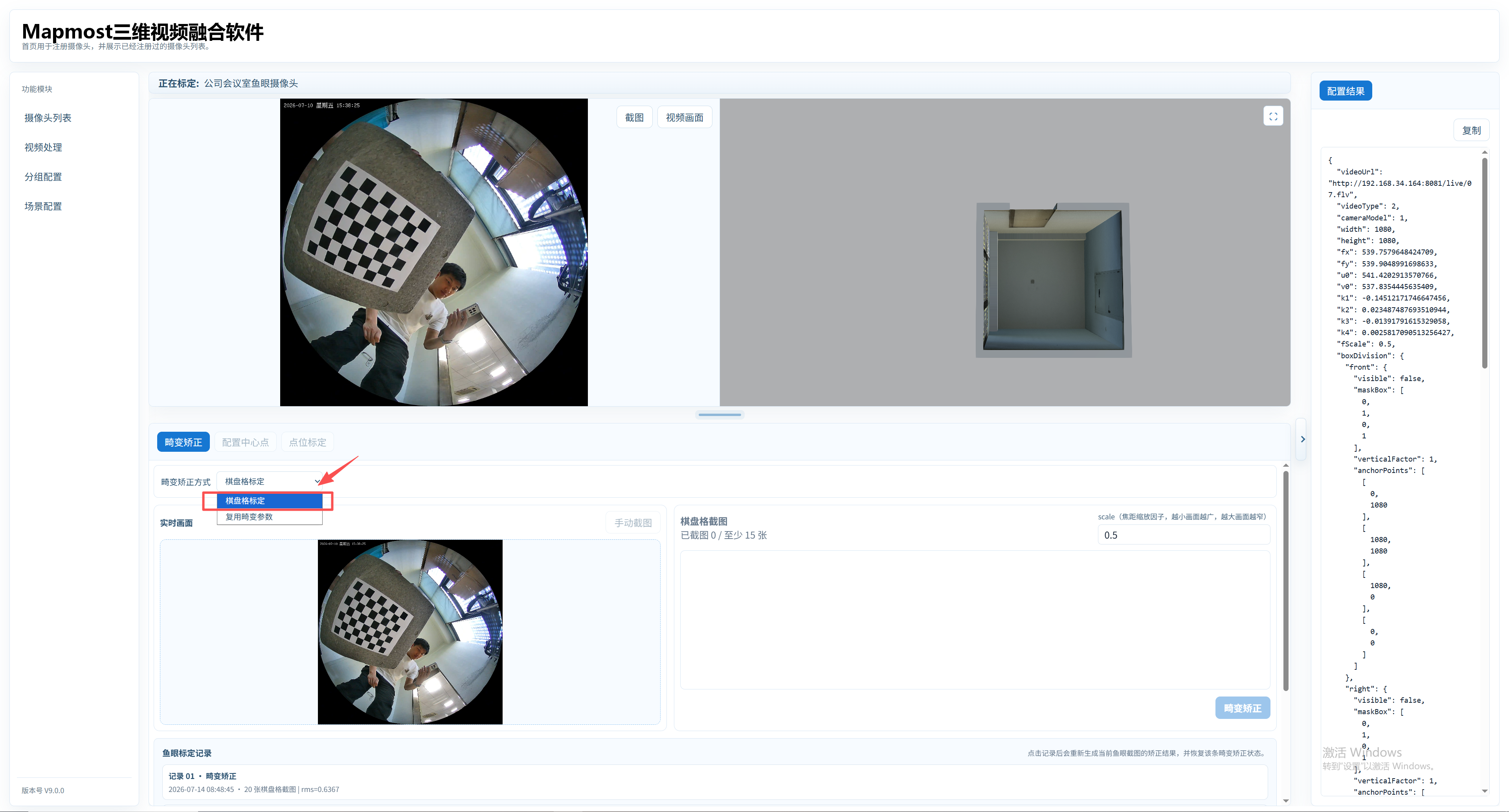Click the horizontal splitter handle below the video

[x=720, y=414]
